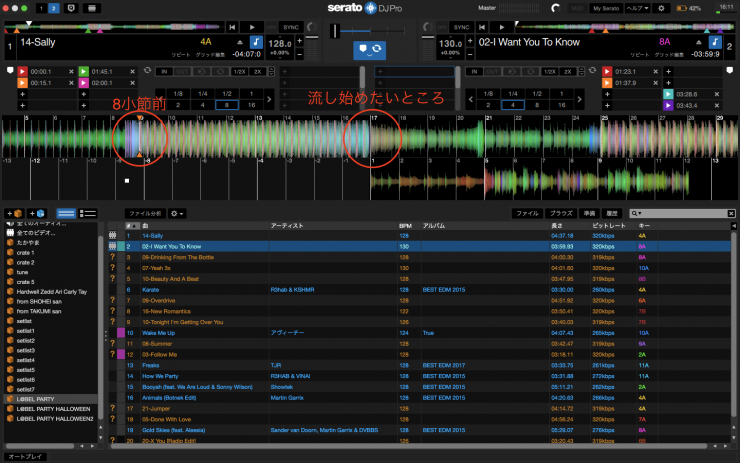Image resolution: width=740 pixels, height=463 pixels.
Task: Eject track from deck 2
Action: pyautogui.click(x=698, y=42)
